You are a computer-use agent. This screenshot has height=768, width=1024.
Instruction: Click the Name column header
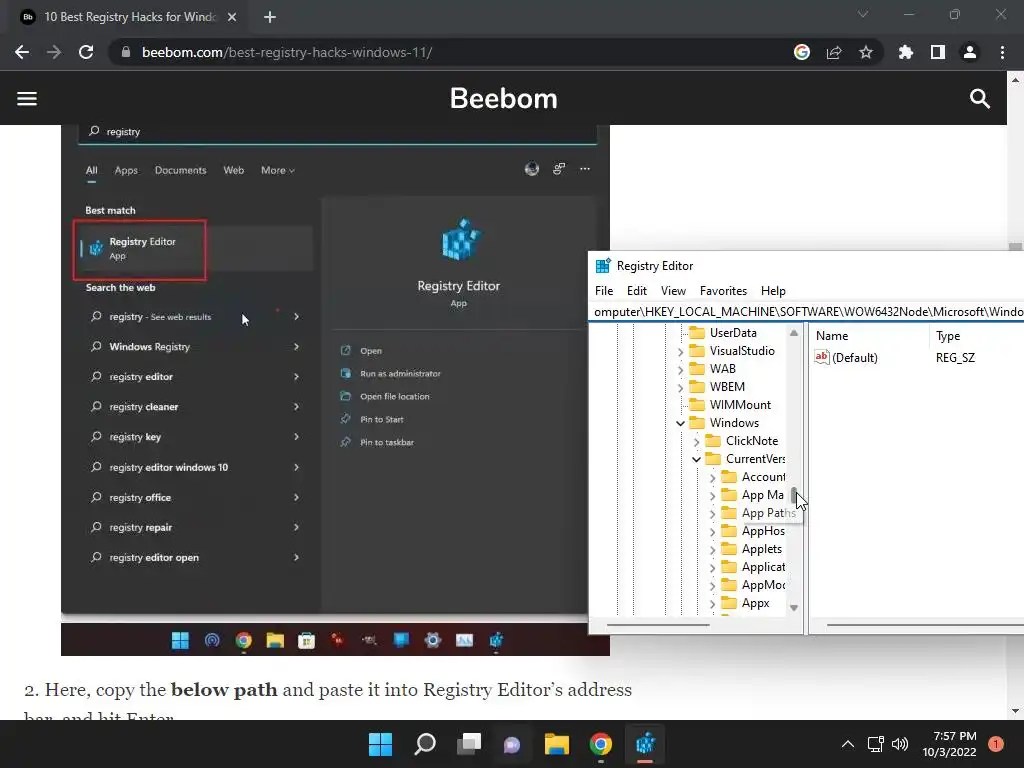[831, 336]
